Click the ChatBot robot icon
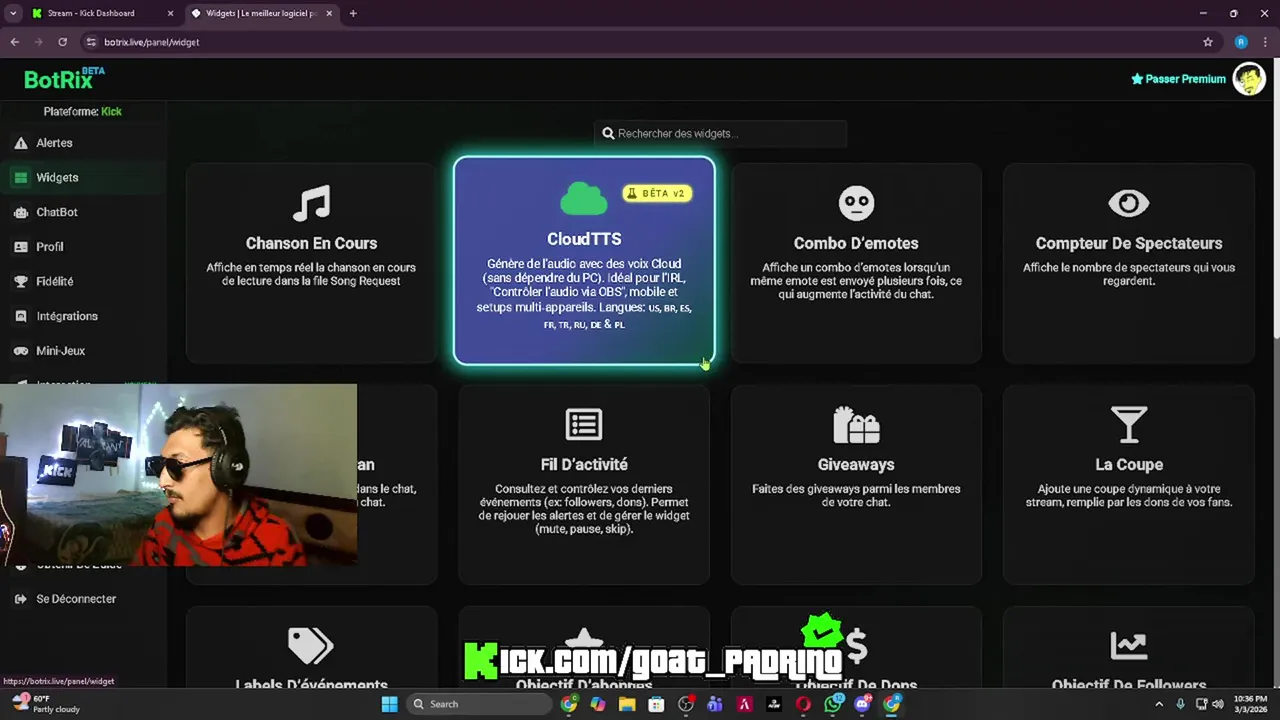Viewport: 1280px width, 720px height. (x=20, y=212)
